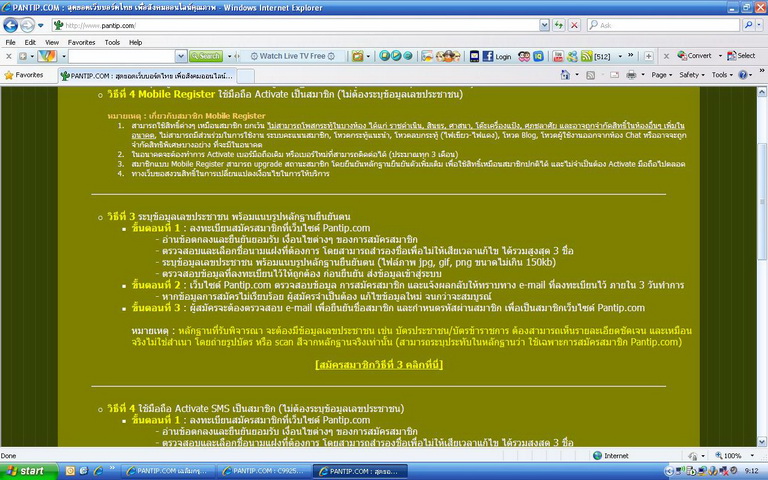Expand the address bar URL history dropdown
Screen dimensions: 768x480
[544, 25]
